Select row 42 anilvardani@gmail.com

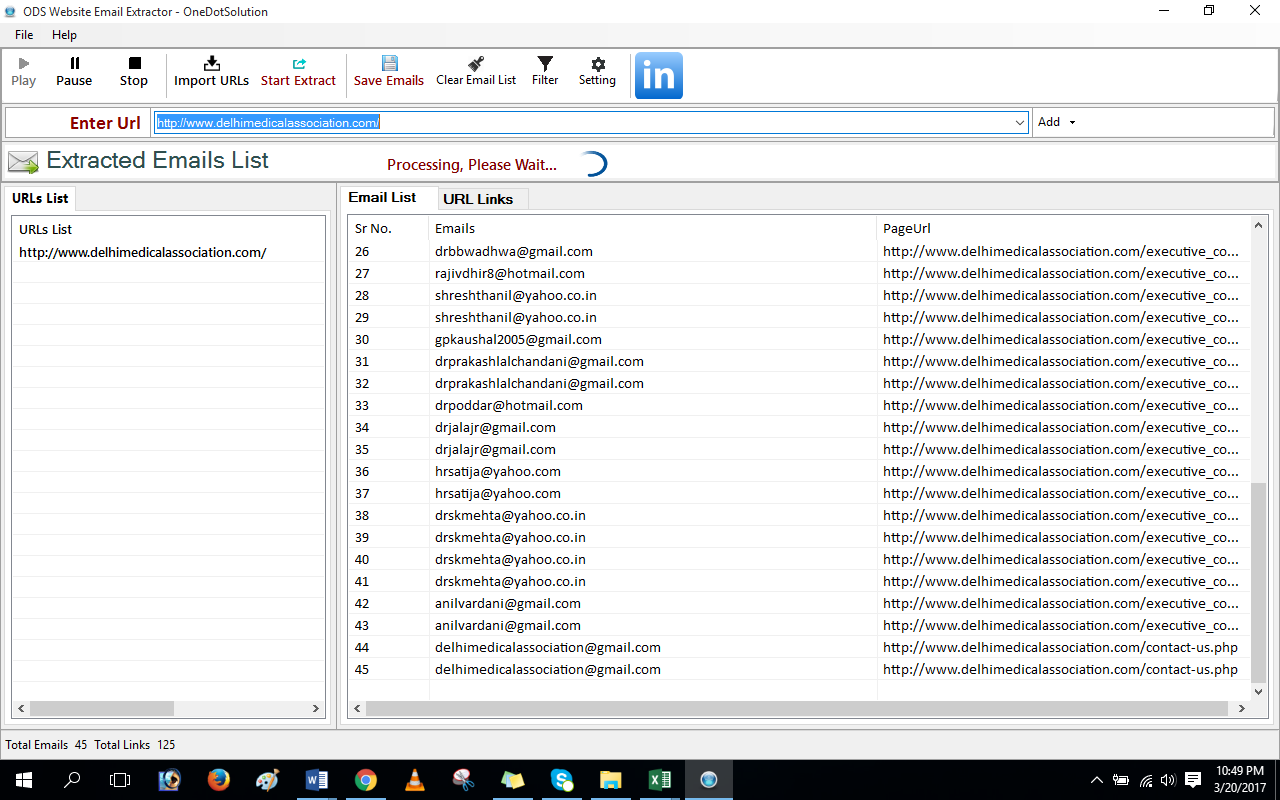[799, 603]
